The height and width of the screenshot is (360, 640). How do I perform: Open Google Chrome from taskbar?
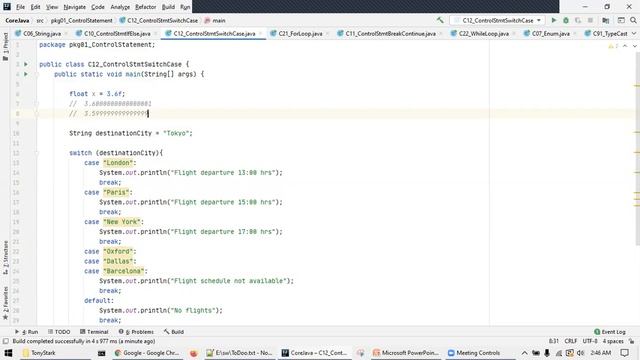(147, 353)
